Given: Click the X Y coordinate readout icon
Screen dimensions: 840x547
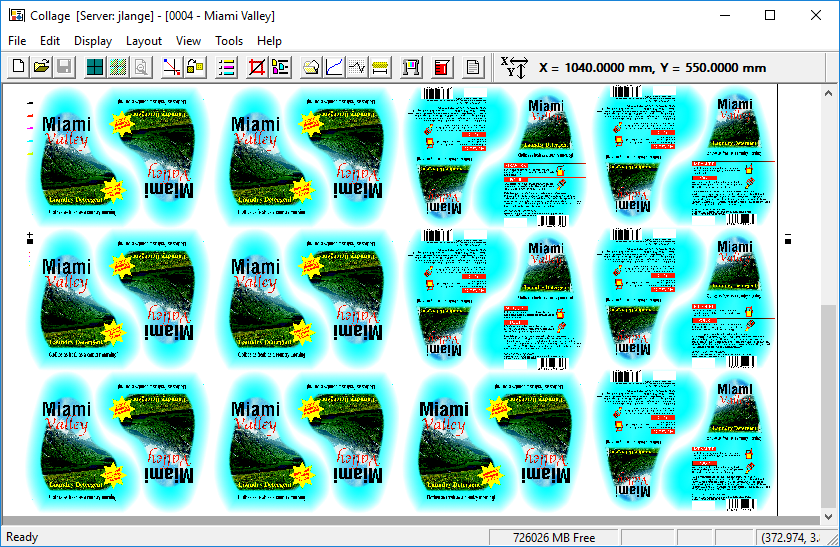Looking at the screenshot, I should (x=513, y=68).
